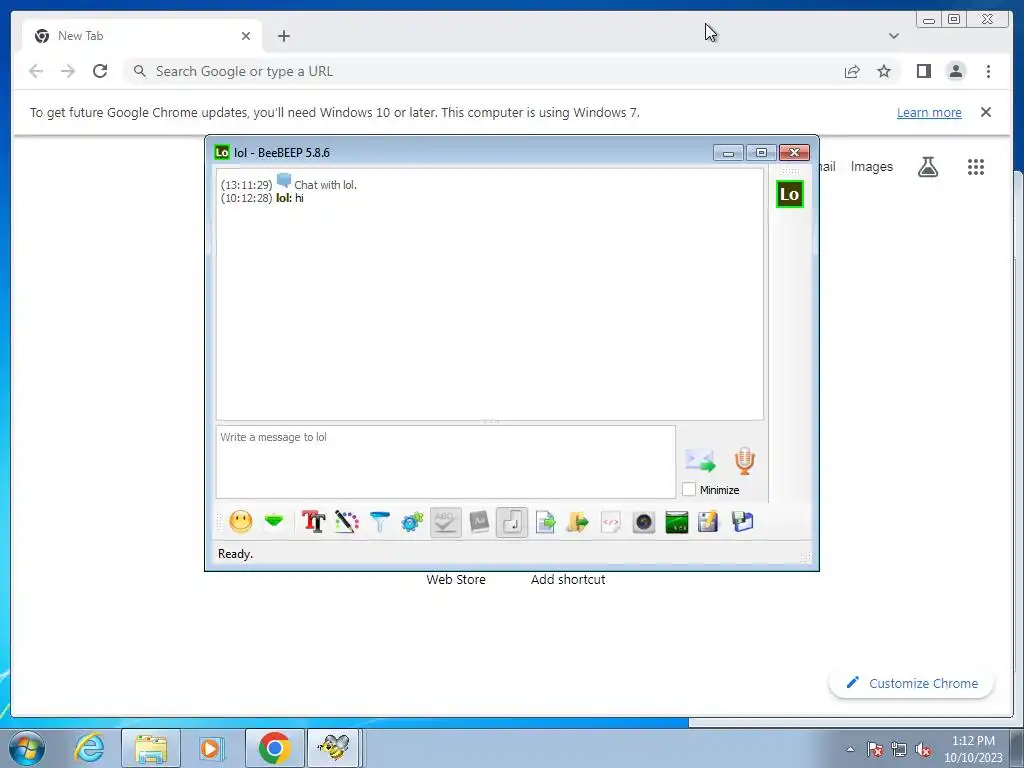
Task: Click the BeeBEEP title bar Lo icon
Action: tap(222, 152)
